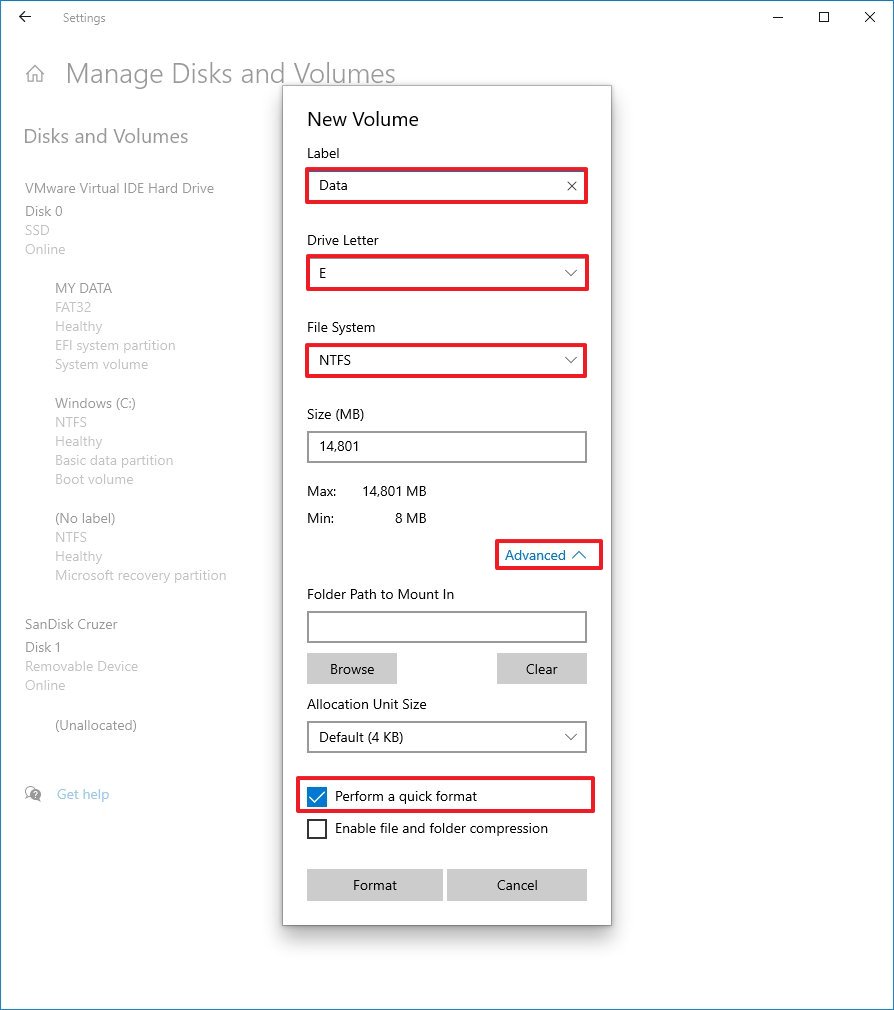Viewport: 894px width, 1010px height.
Task: Open the Get help link
Action: 83,794
